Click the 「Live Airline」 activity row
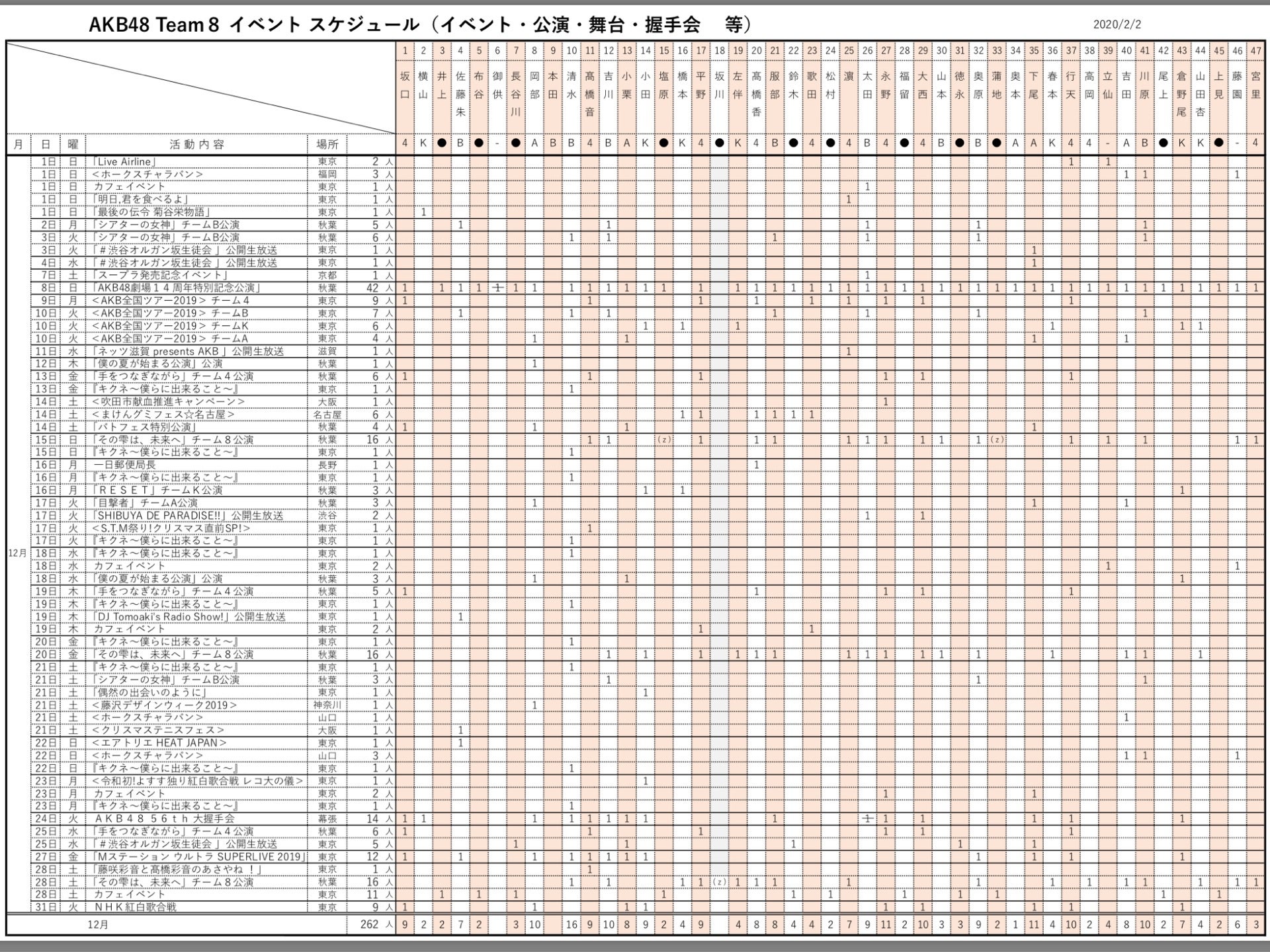 click(x=124, y=161)
